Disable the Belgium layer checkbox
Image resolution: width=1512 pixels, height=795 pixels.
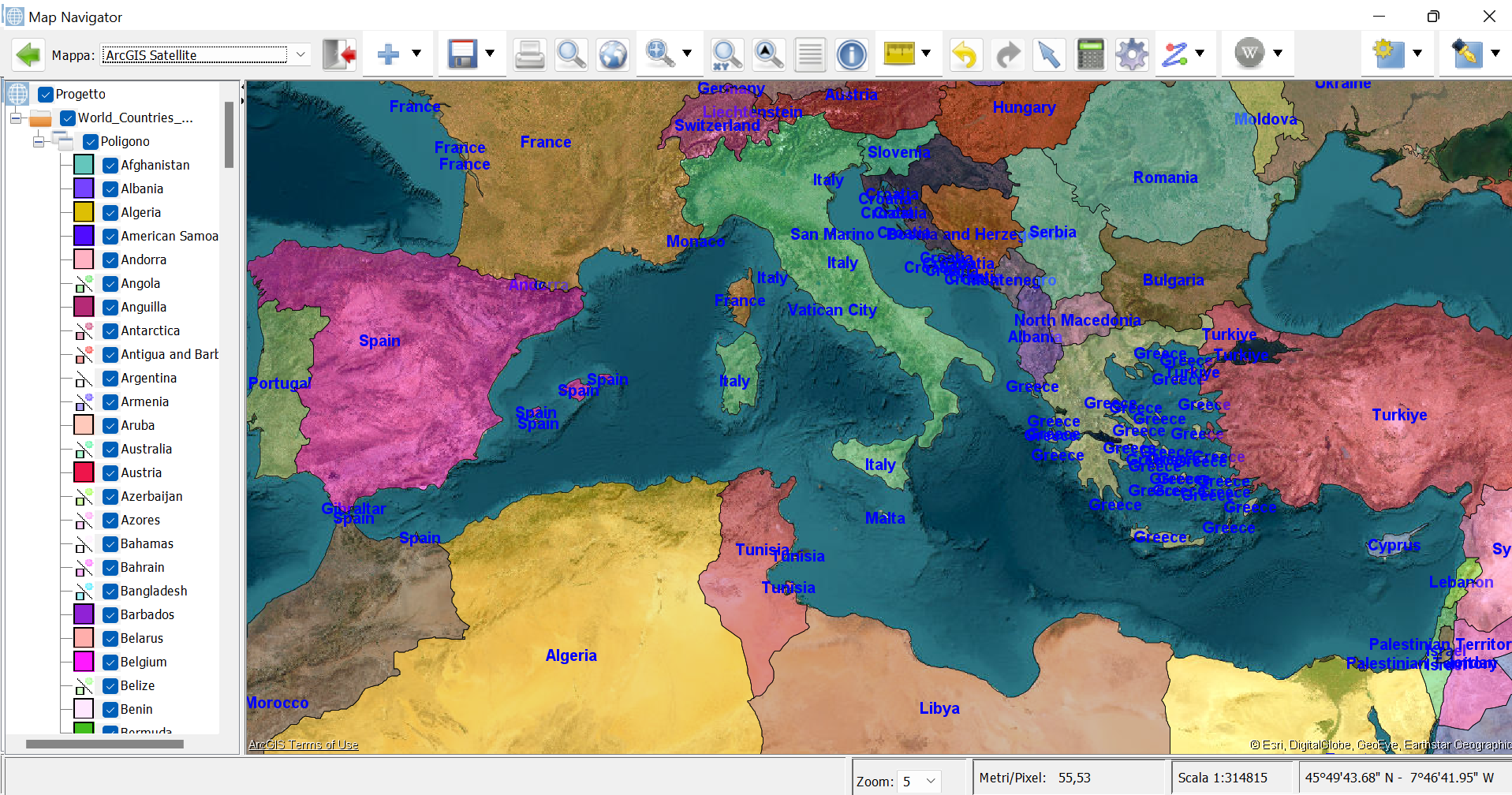[110, 662]
